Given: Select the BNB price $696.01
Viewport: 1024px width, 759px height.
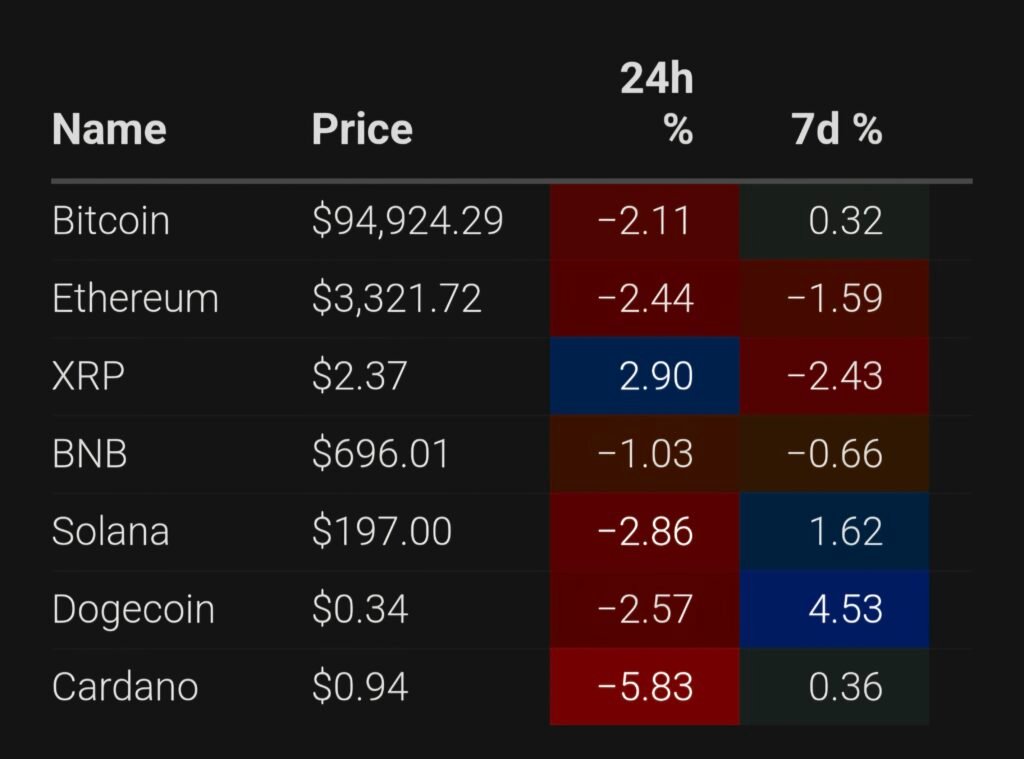Looking at the screenshot, I should (x=380, y=455).
